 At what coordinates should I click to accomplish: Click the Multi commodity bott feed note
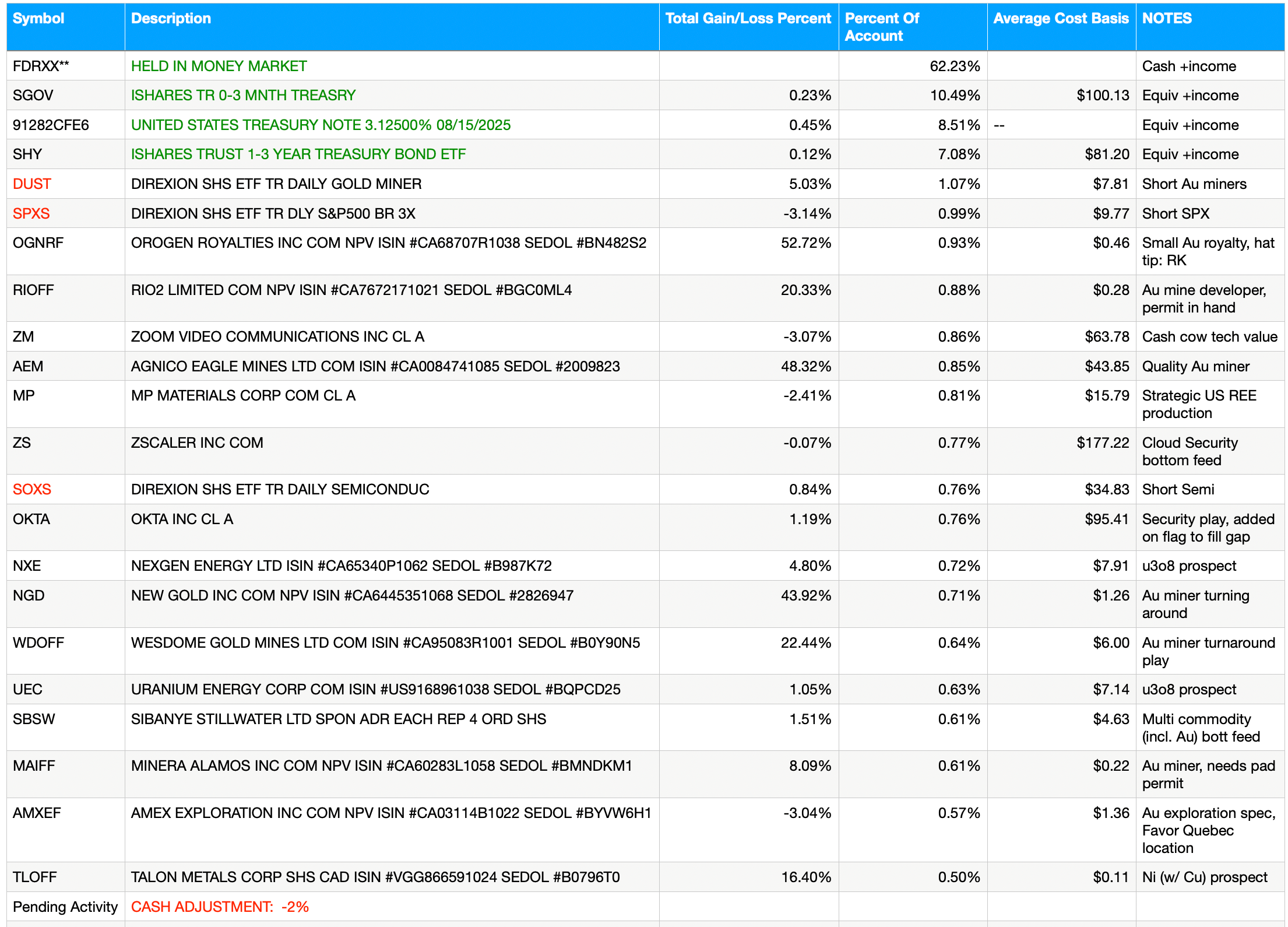click(x=1201, y=728)
